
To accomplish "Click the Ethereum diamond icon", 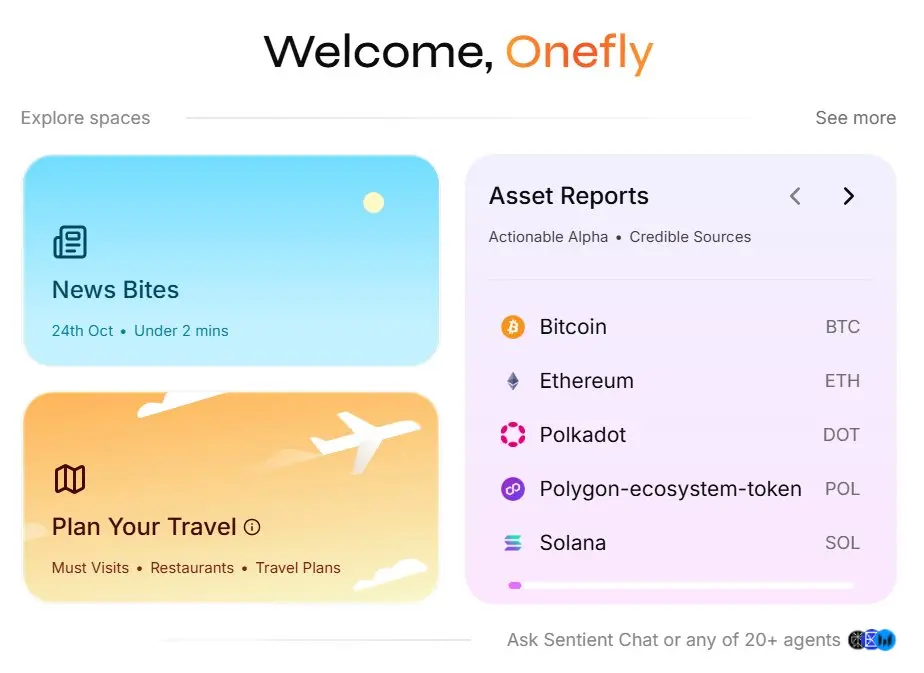I will pos(512,381).
